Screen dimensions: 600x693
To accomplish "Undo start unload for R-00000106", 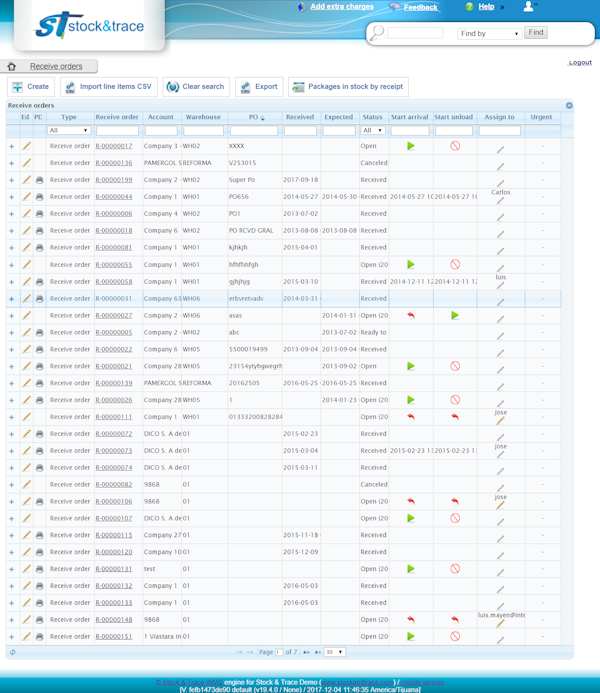I will click(x=455, y=501).
